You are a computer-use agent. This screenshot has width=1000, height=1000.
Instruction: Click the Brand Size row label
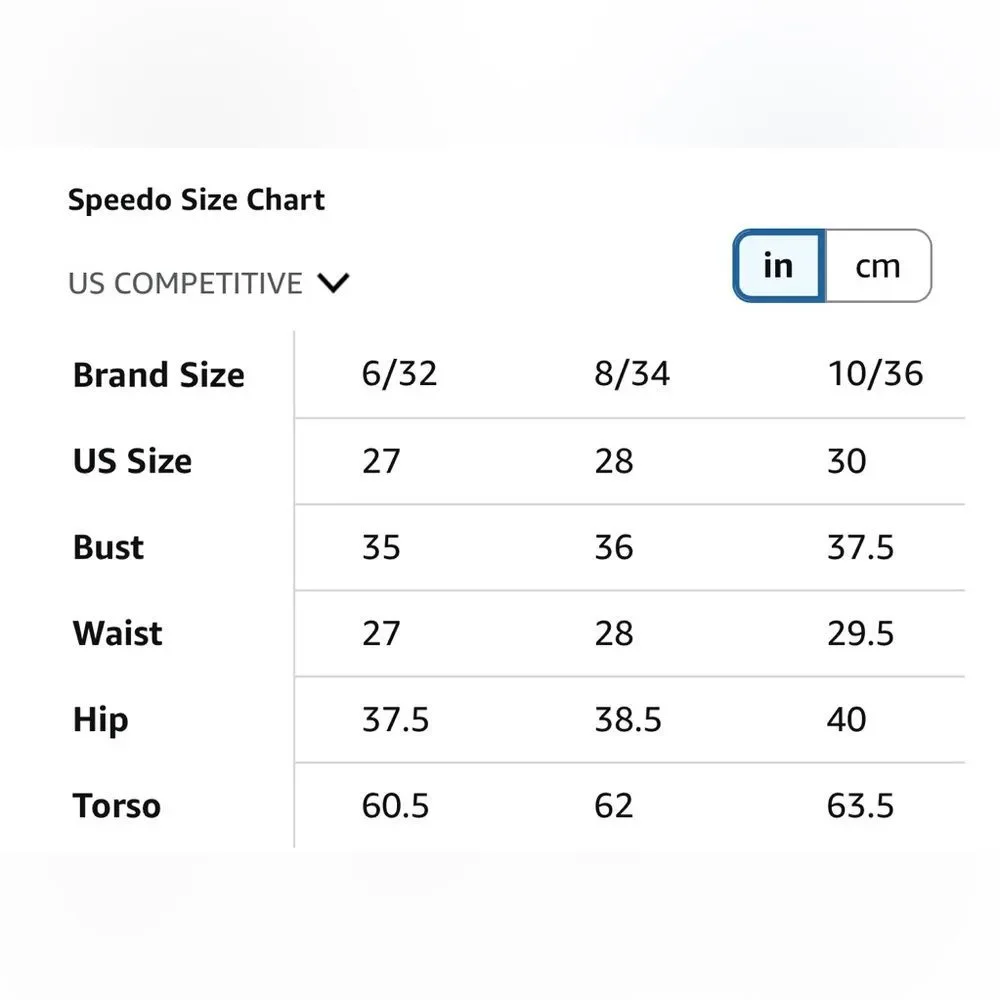click(159, 375)
